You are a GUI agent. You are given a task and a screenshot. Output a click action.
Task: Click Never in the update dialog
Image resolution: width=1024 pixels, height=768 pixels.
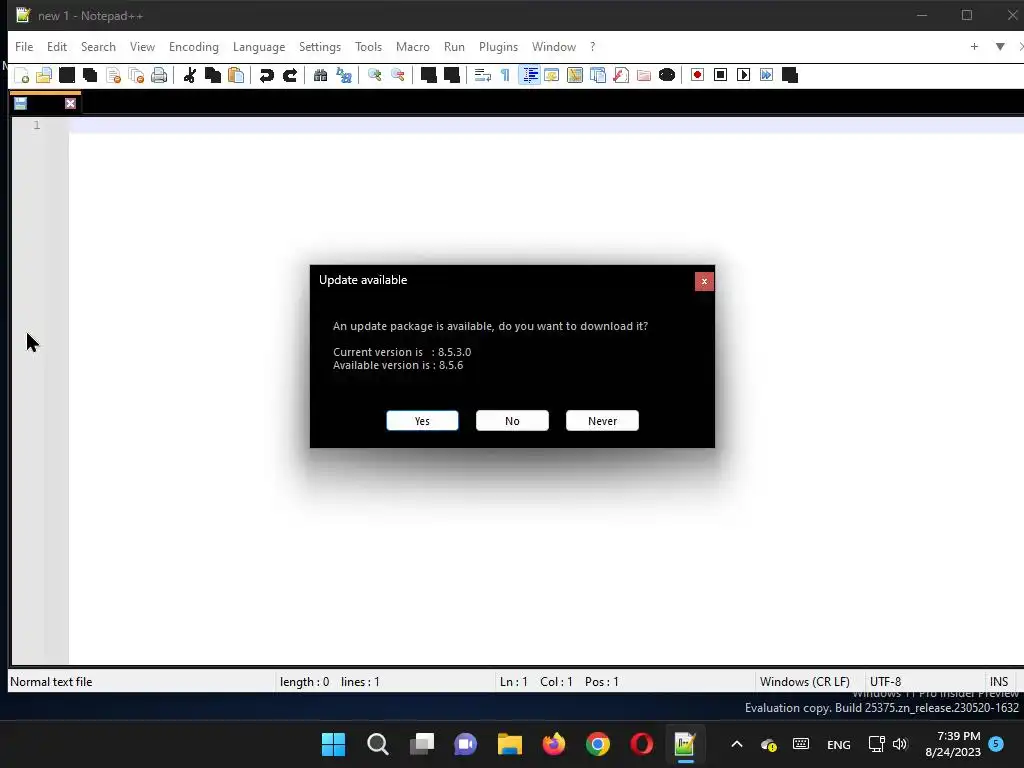[602, 421]
